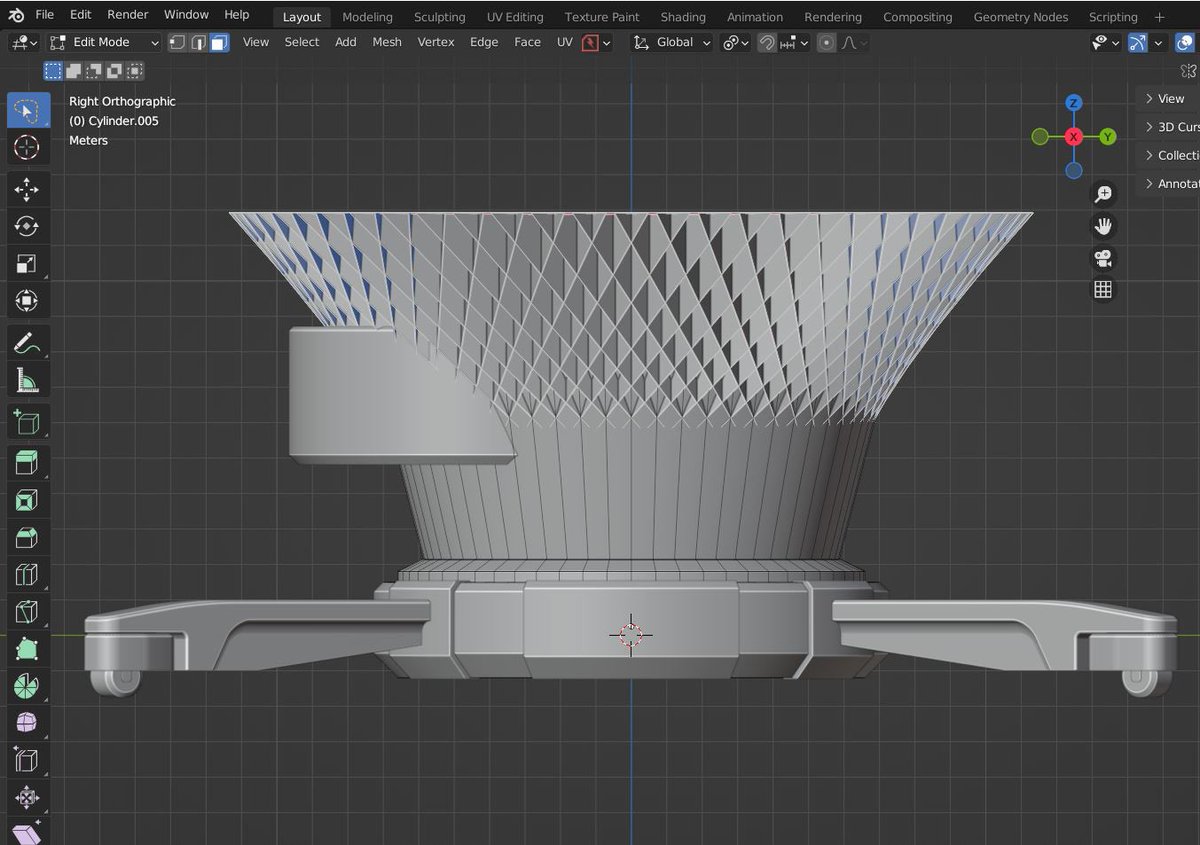Open the editor type dropdown
1200x845 pixels.
pyautogui.click(x=24, y=42)
